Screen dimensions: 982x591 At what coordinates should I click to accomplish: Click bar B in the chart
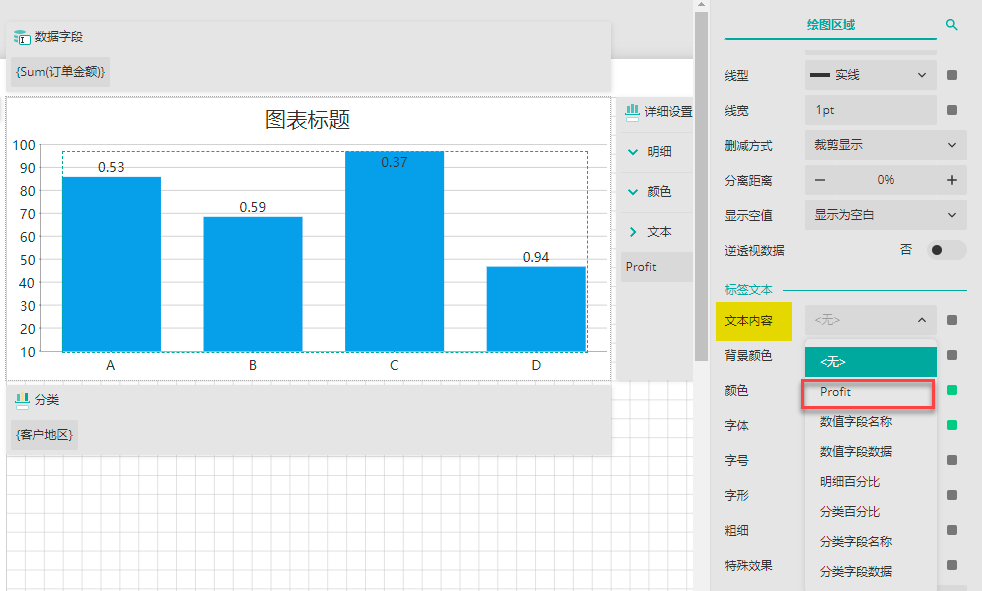click(x=253, y=284)
